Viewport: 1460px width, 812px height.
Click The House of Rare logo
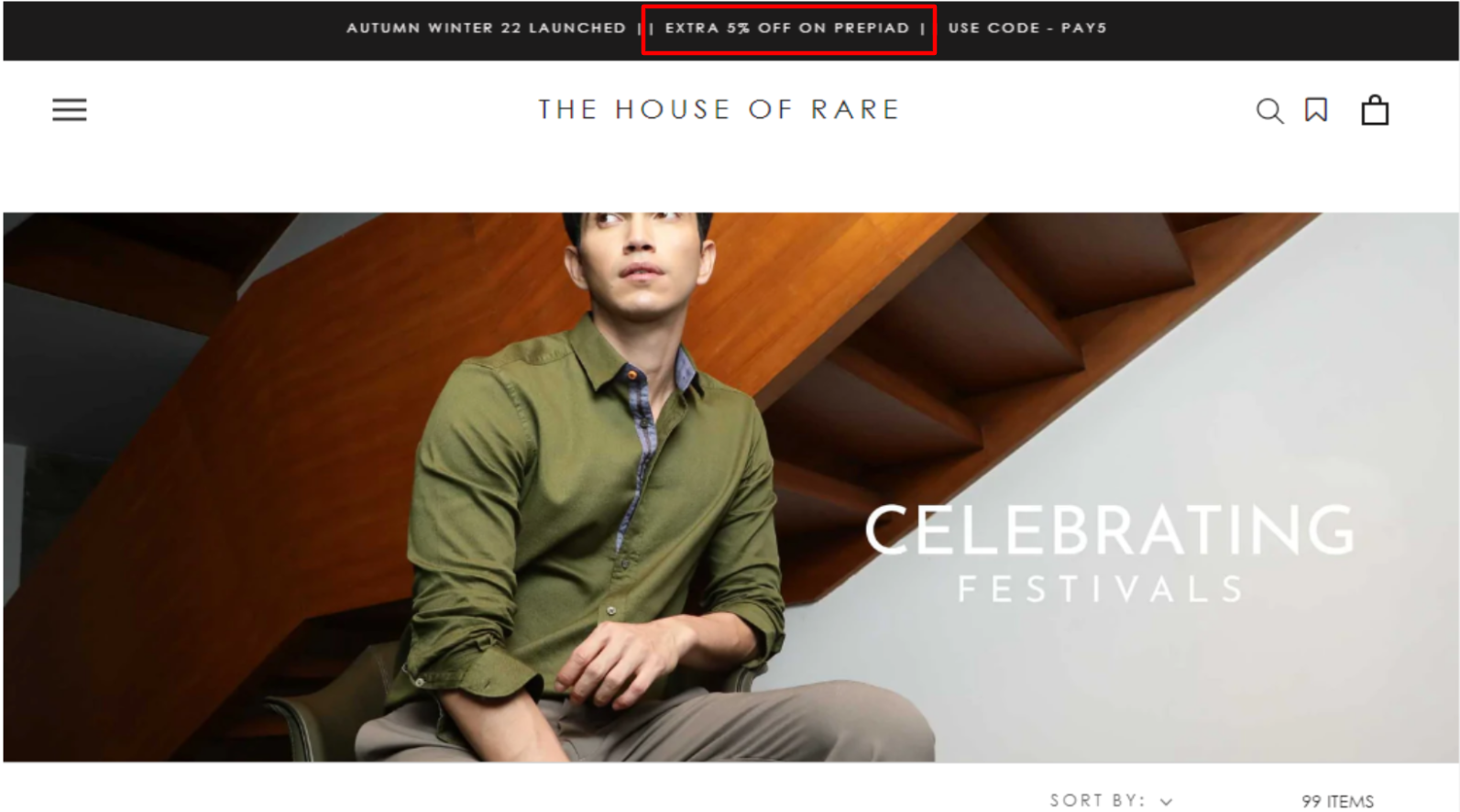719,110
